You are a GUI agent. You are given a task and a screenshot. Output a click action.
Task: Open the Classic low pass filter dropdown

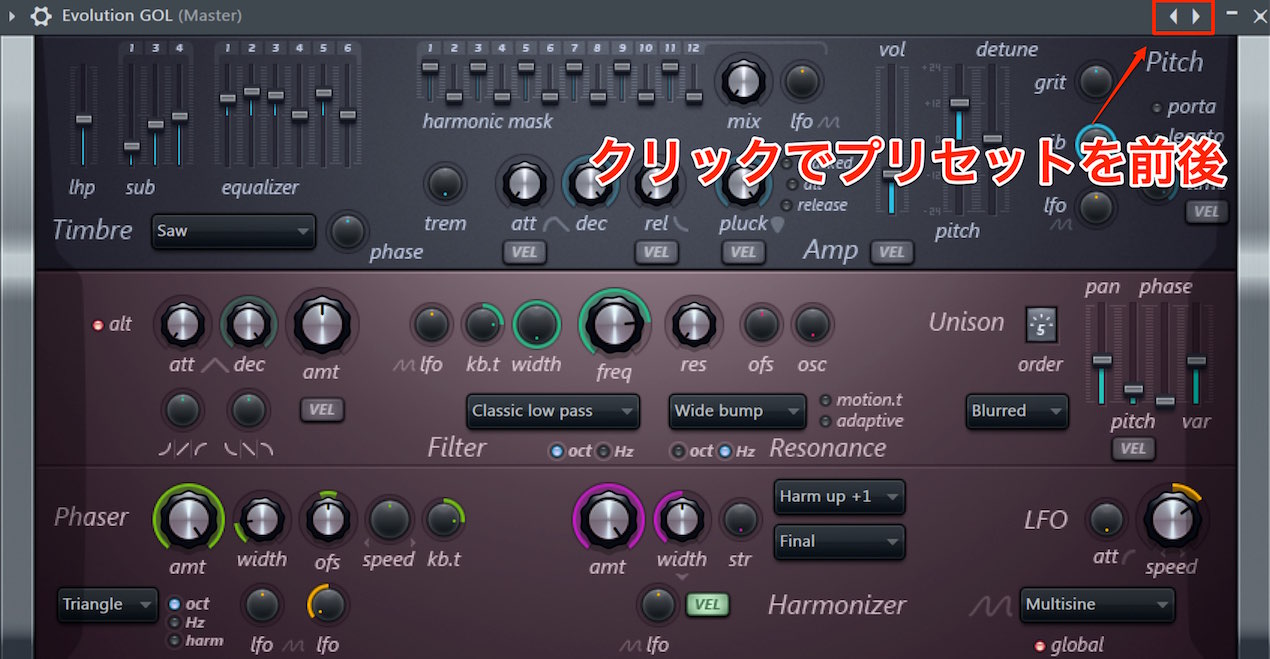(x=553, y=411)
